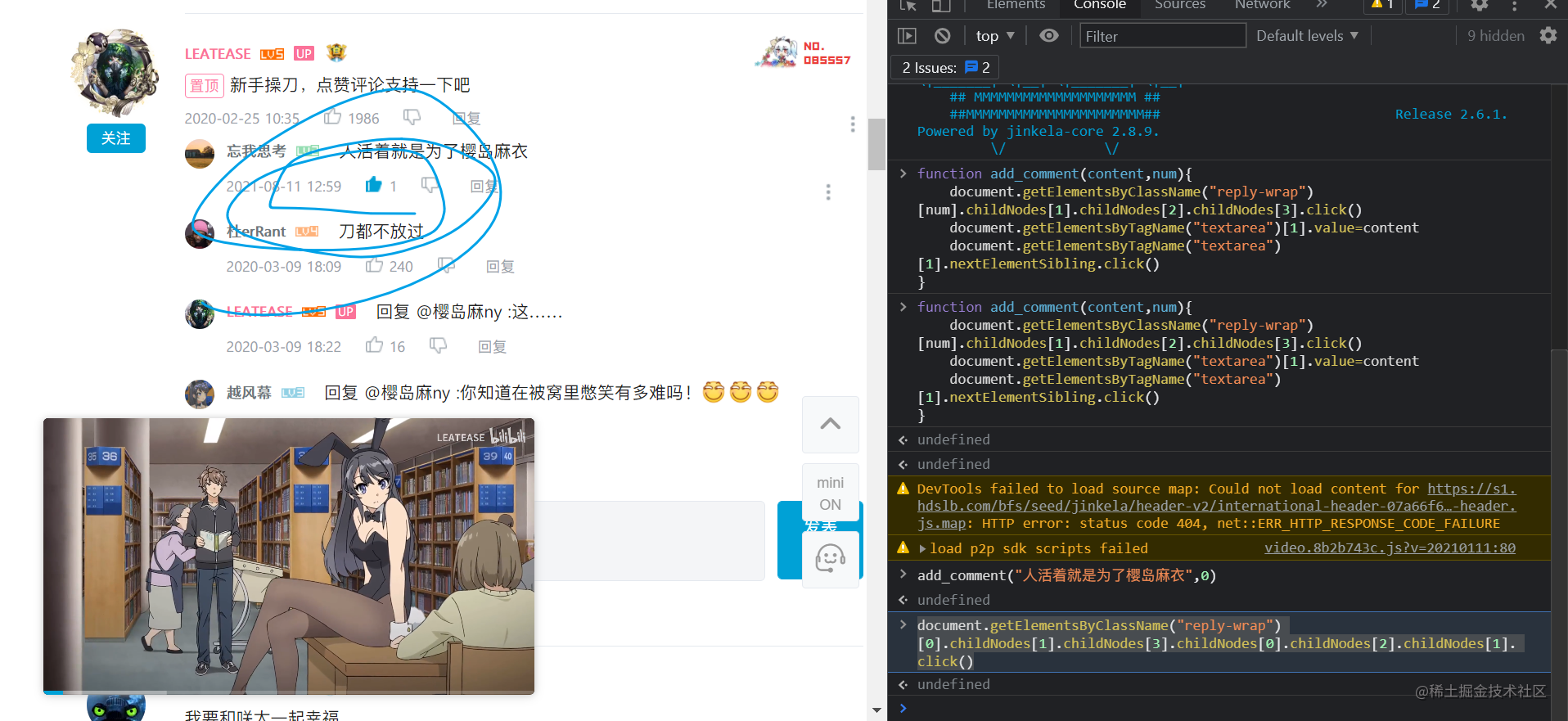
Task: Open video.8b2b743c.js source link
Action: click(x=1390, y=548)
